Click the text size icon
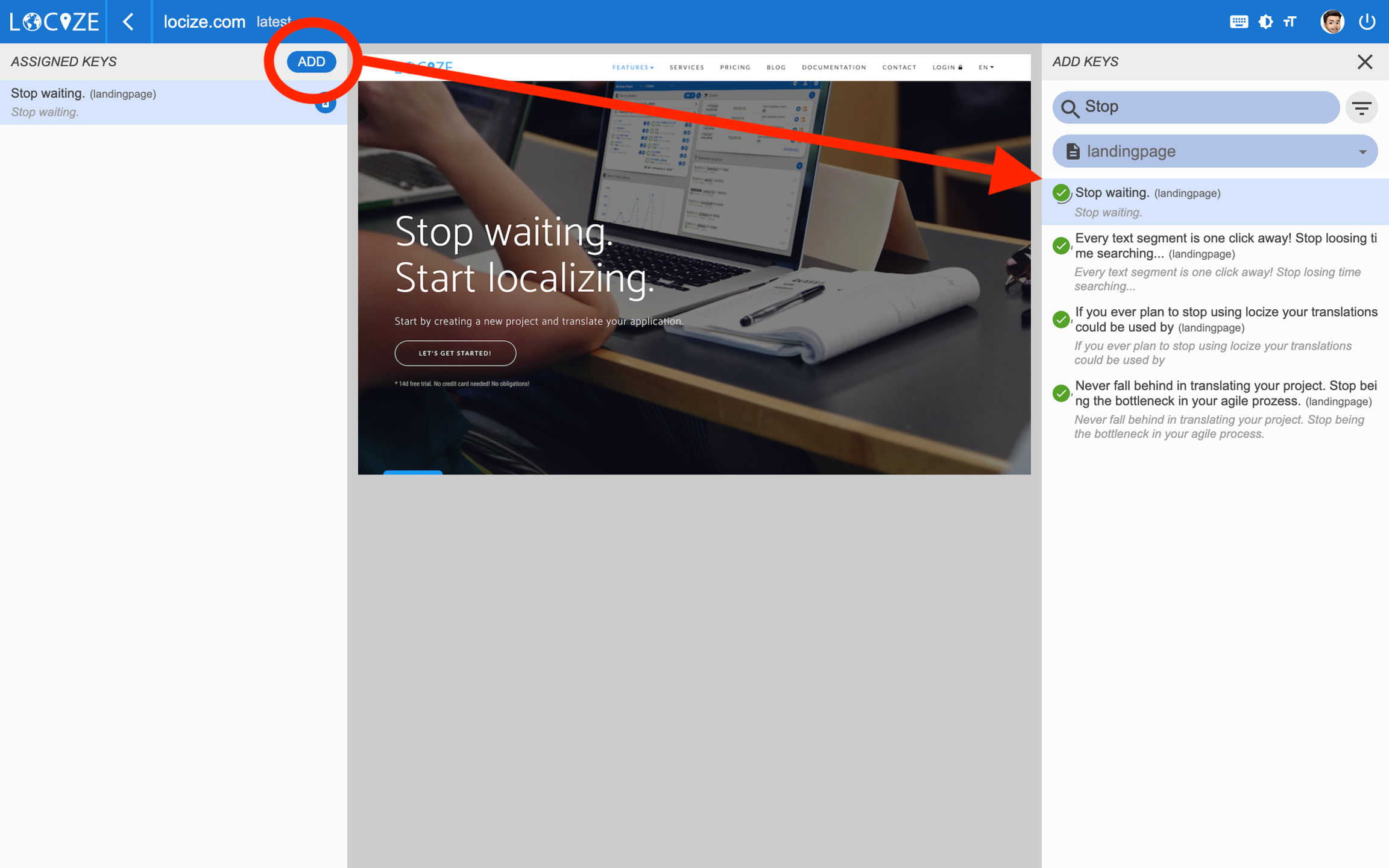 (x=1290, y=22)
